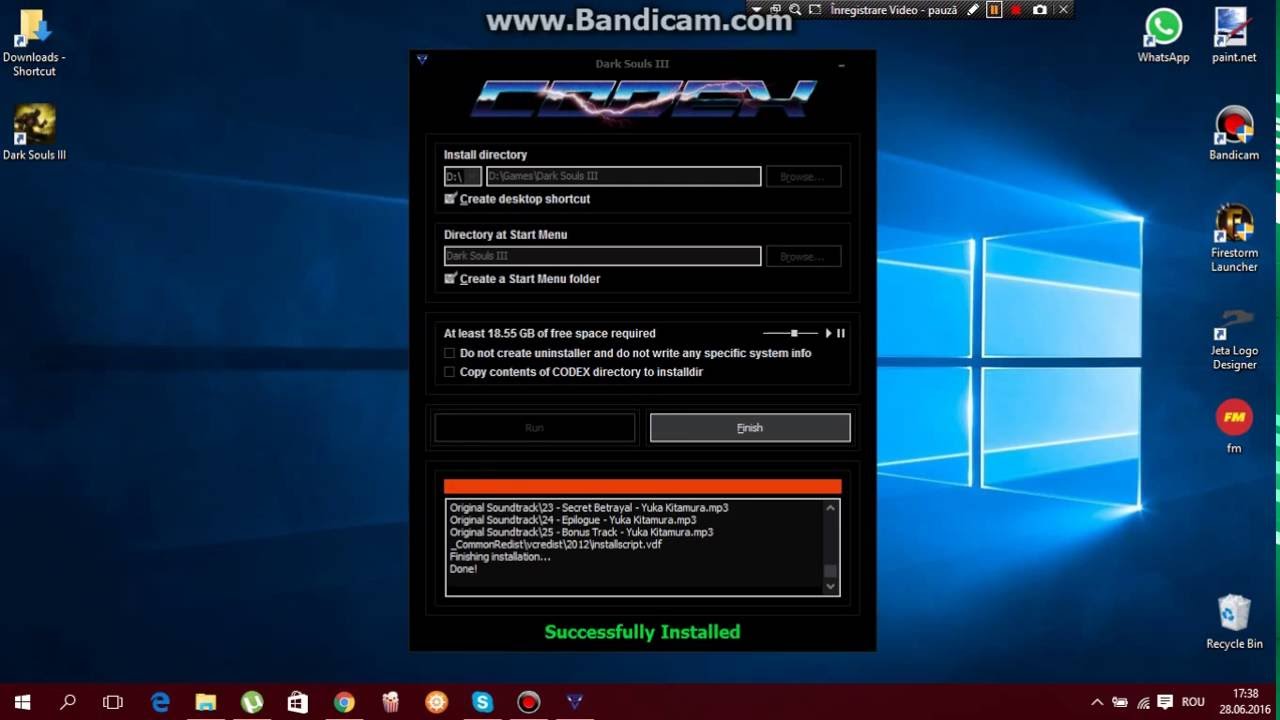Click the 'Done!' line in install log
The image size is (1280, 720).
coord(463,569)
